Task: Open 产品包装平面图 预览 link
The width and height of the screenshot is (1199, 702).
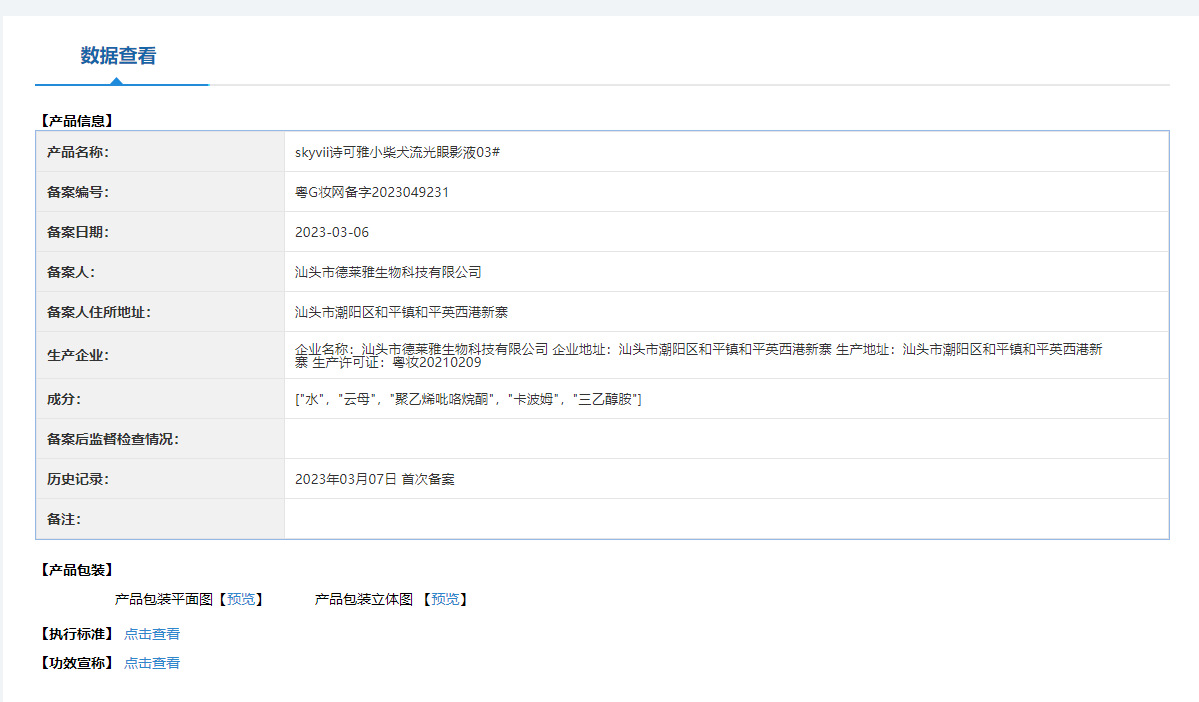Action: tap(241, 600)
